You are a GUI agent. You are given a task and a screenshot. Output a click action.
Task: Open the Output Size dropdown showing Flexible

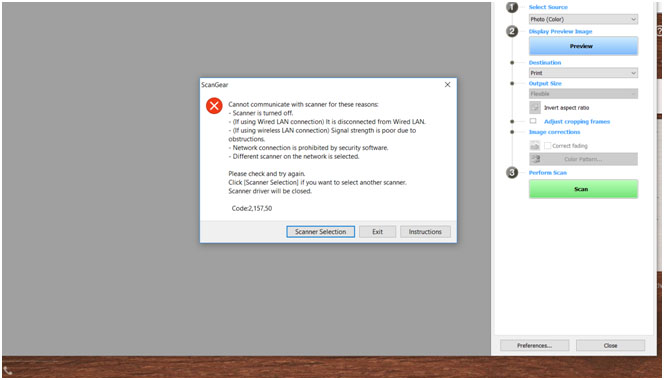583,94
